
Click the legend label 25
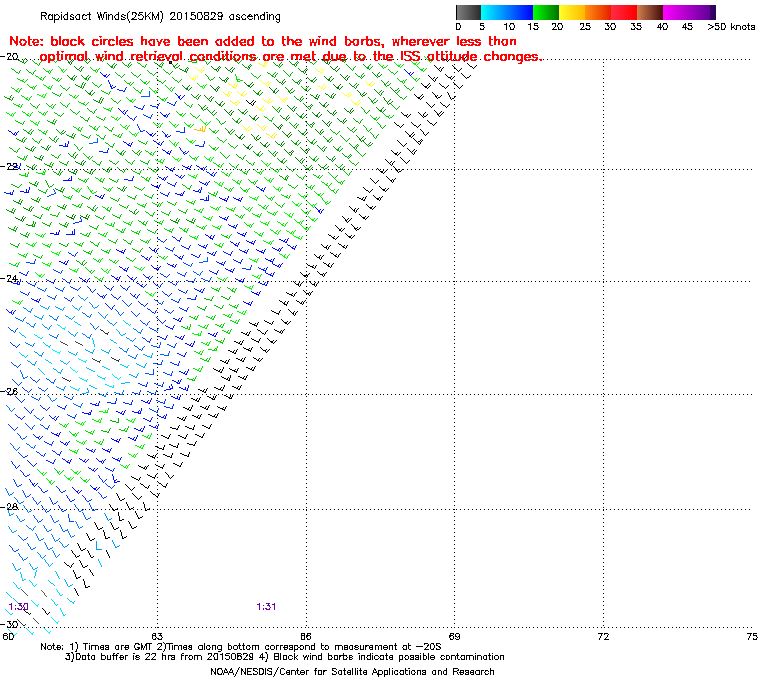(585, 27)
